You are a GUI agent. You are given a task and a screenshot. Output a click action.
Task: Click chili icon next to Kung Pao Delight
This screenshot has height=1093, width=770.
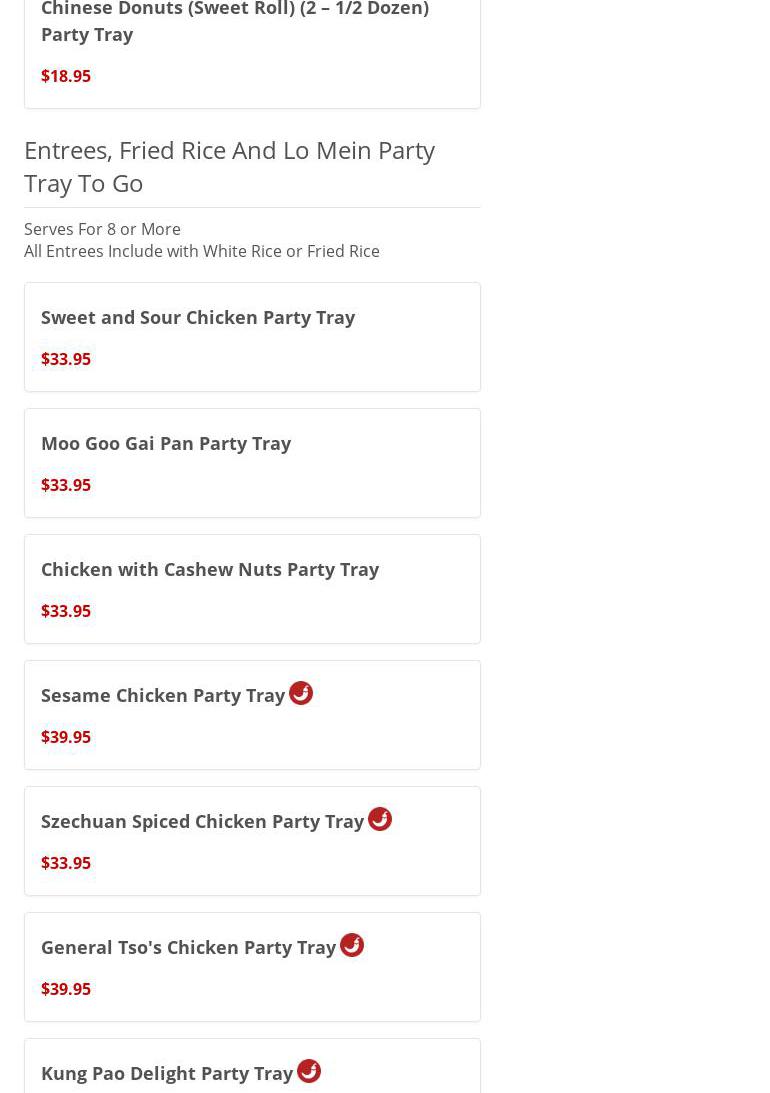309,1071
